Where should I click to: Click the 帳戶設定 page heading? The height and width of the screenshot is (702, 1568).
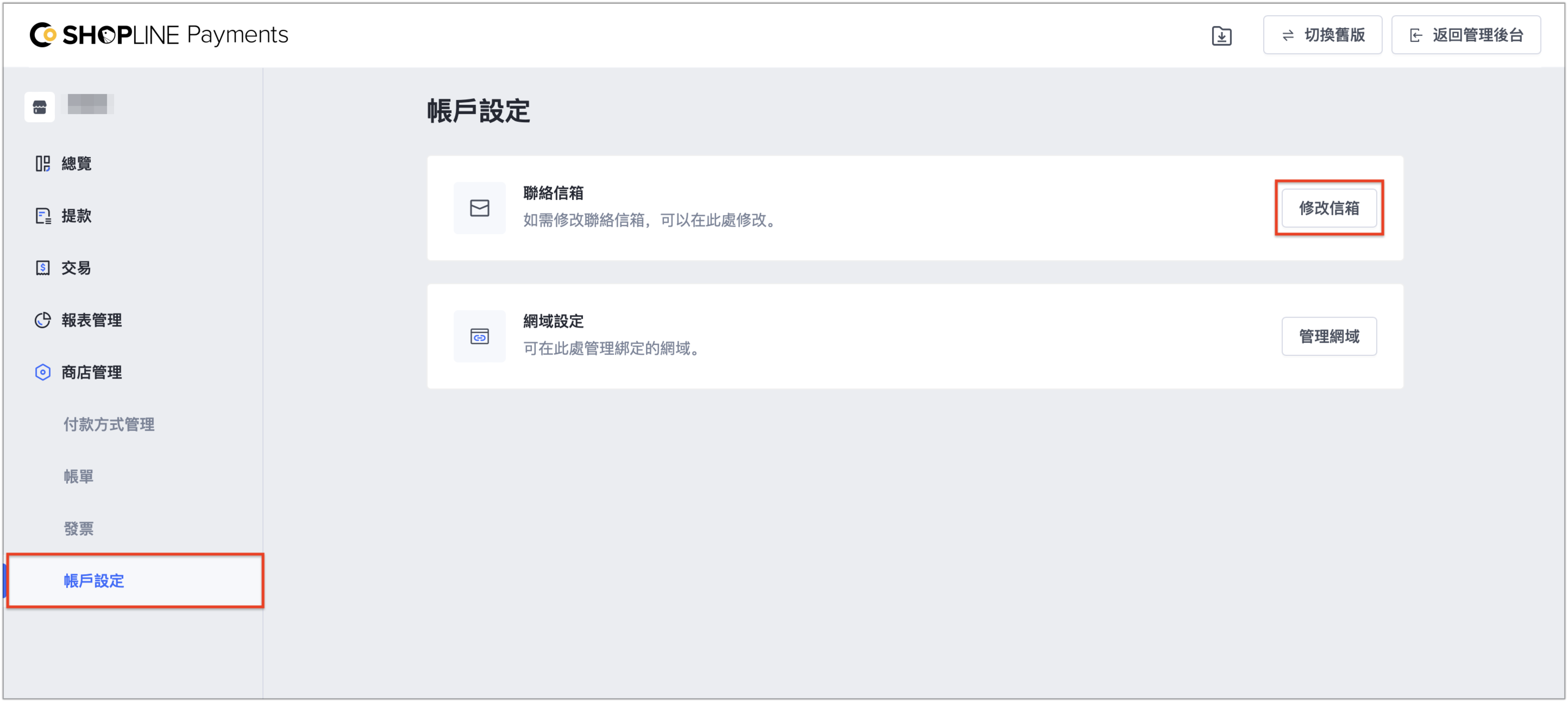[478, 111]
